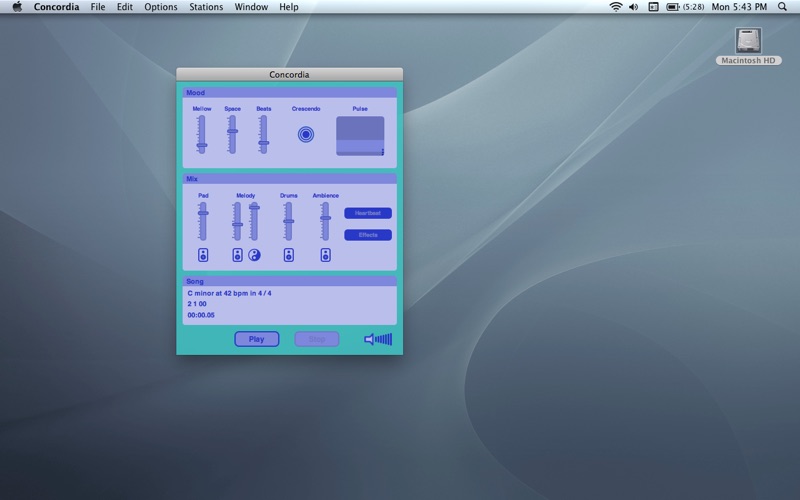Click the Pulse display pad
This screenshot has height=500, width=800.
pos(360,136)
